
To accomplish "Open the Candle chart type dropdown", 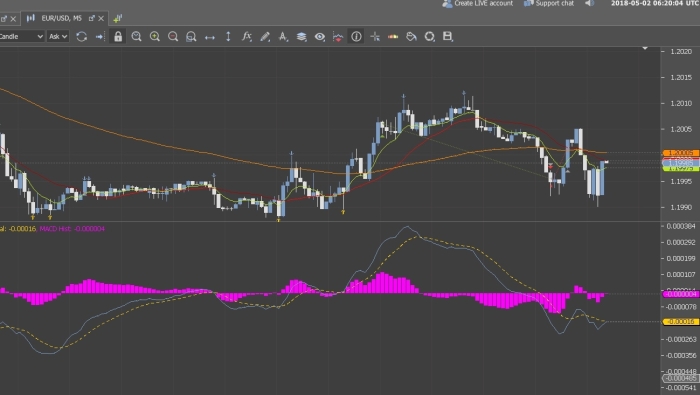I will pyautogui.click(x=21, y=37).
